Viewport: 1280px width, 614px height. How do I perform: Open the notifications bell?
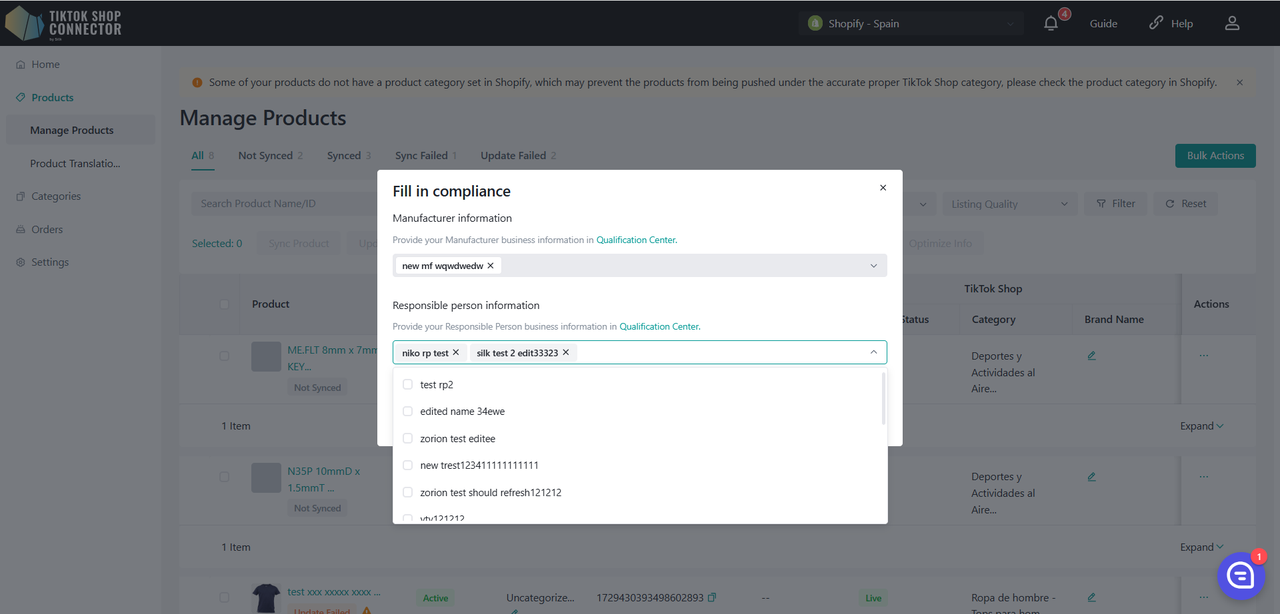[x=1051, y=23]
